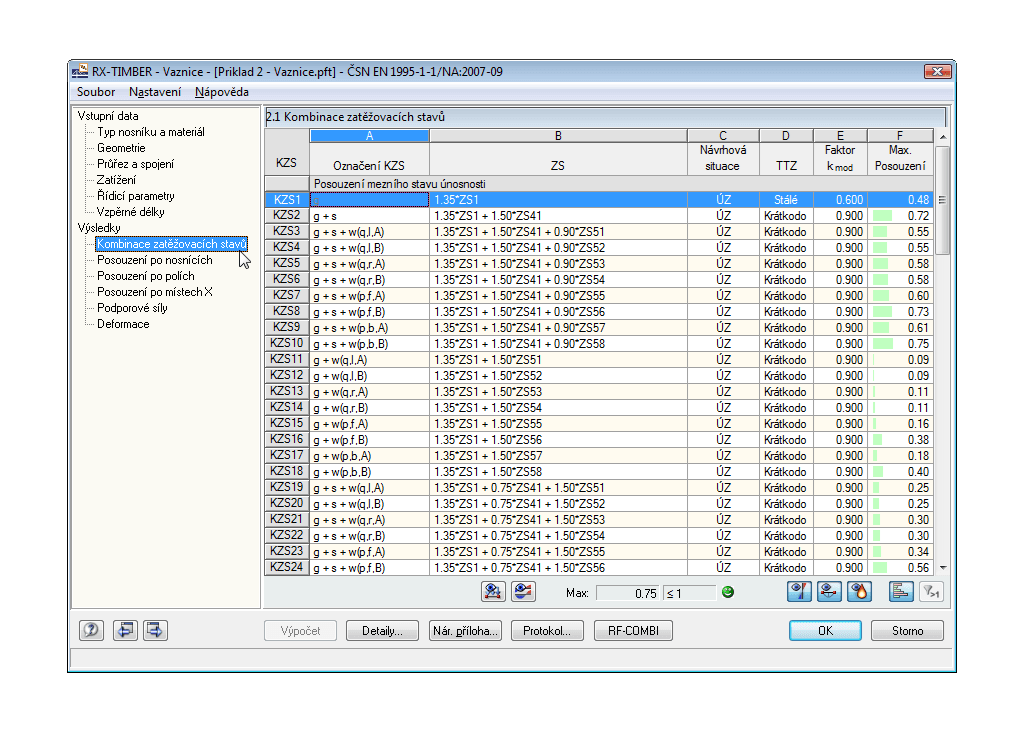Click the table scrollbar down arrow
Viewport: 1024px width, 733px height.
coord(942,568)
